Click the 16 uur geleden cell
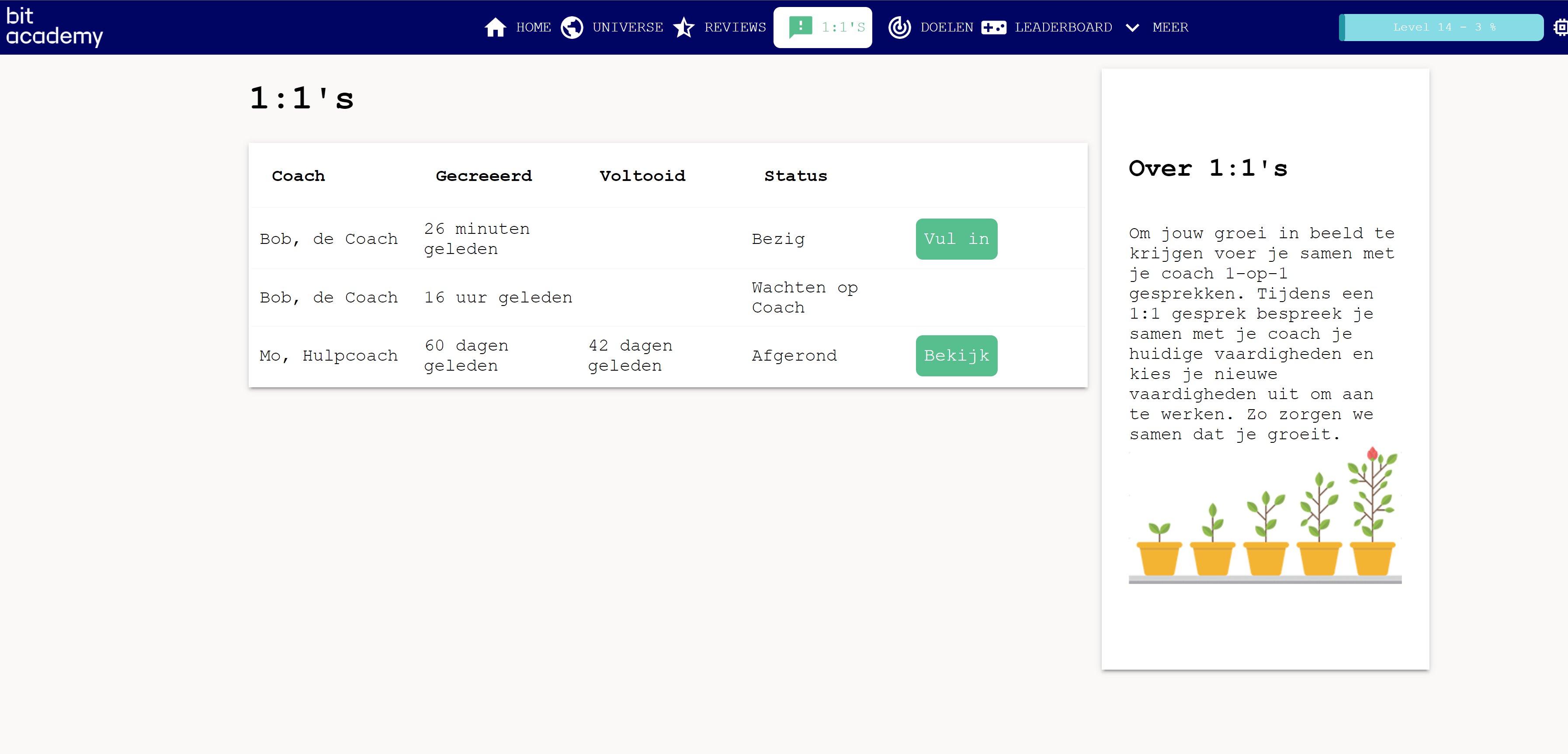 498,297
